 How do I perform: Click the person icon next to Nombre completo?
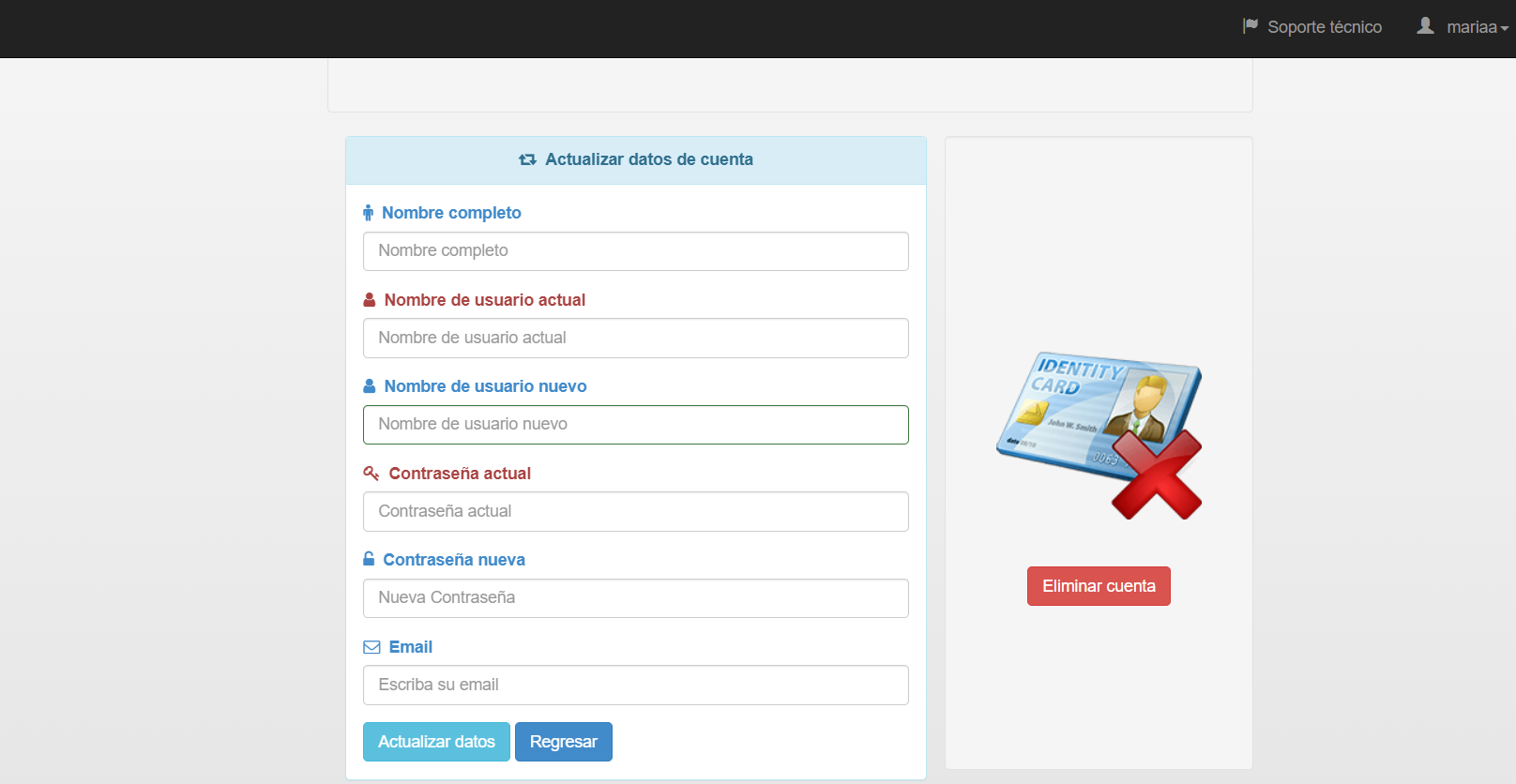[x=369, y=213]
